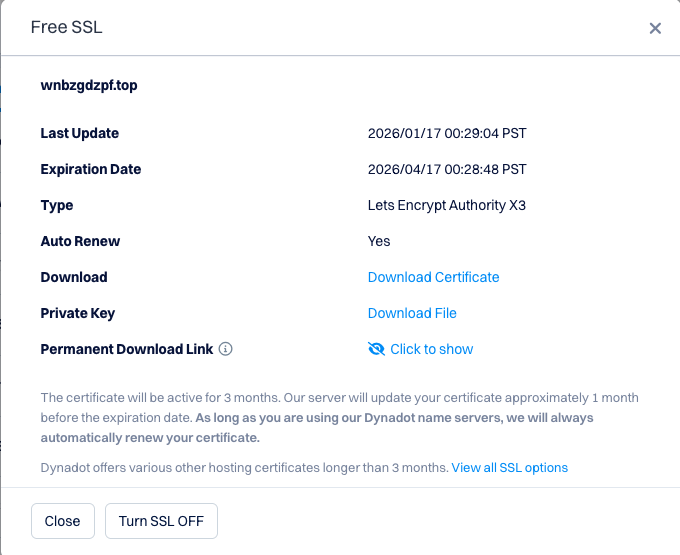
Task: Click the Auto Renew "Yes" value
Action: 379,241
